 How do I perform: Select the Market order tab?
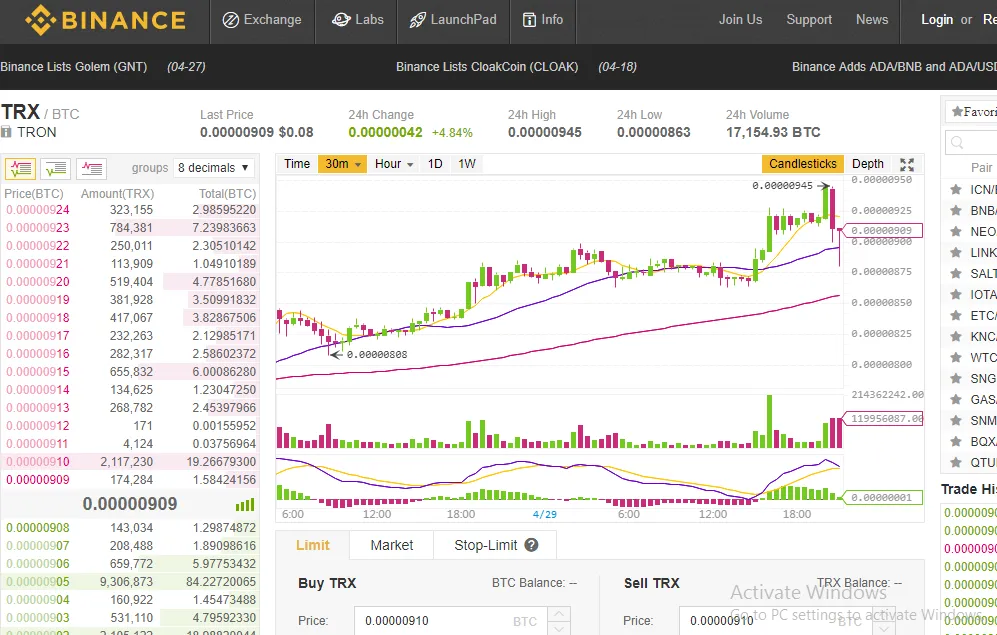tap(392, 545)
